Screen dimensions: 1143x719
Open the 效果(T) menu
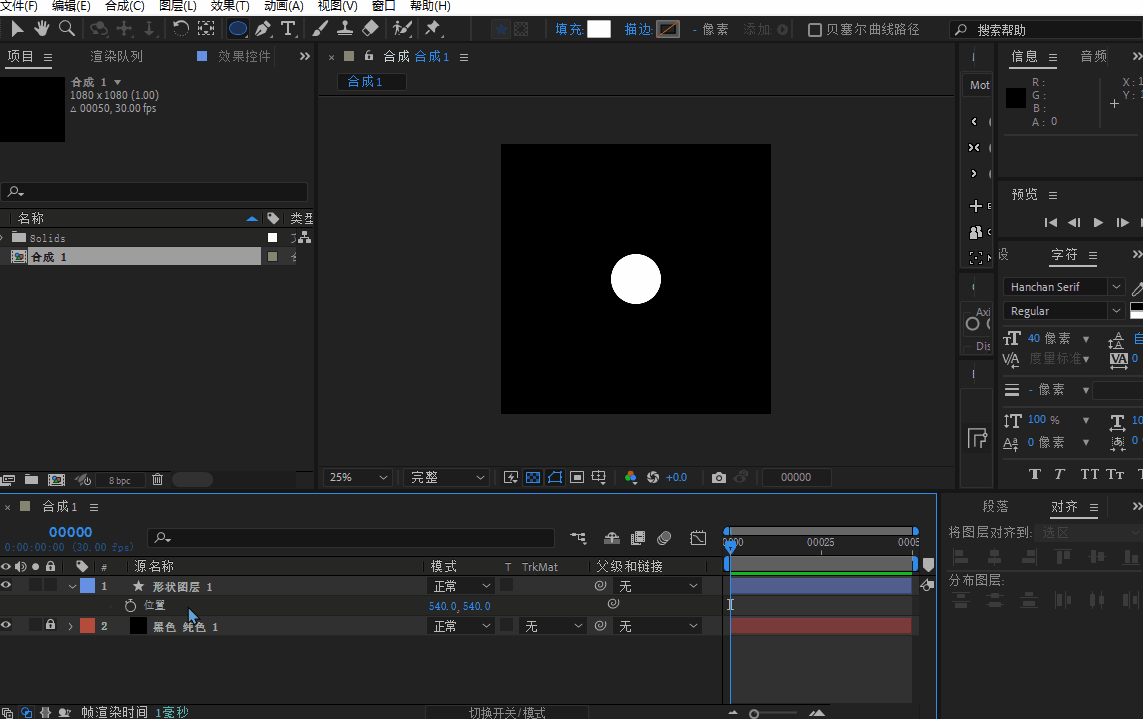pos(230,6)
